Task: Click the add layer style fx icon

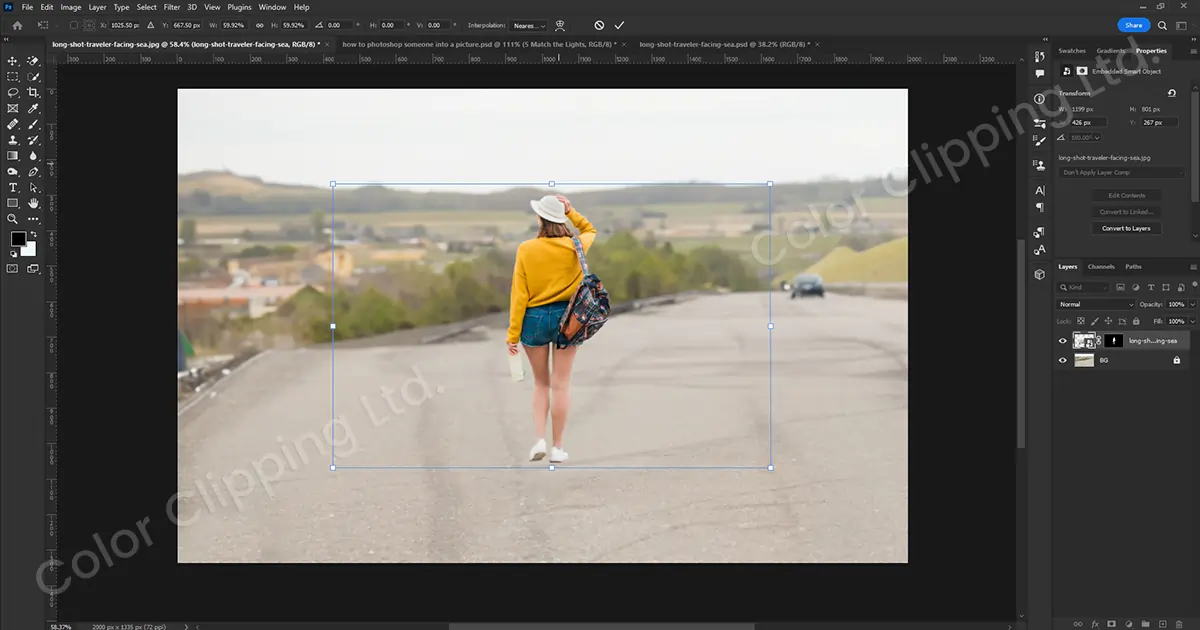Action: [x=1095, y=624]
